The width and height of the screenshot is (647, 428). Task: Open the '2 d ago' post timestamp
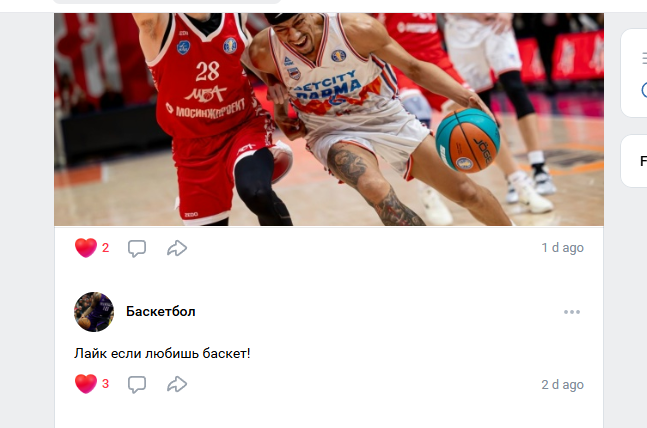coord(562,385)
